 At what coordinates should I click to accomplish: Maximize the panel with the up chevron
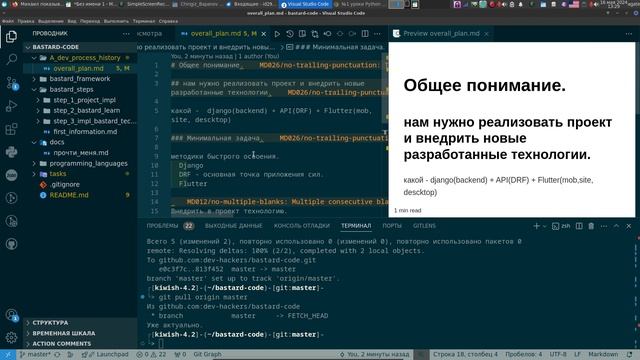click(x=616, y=226)
